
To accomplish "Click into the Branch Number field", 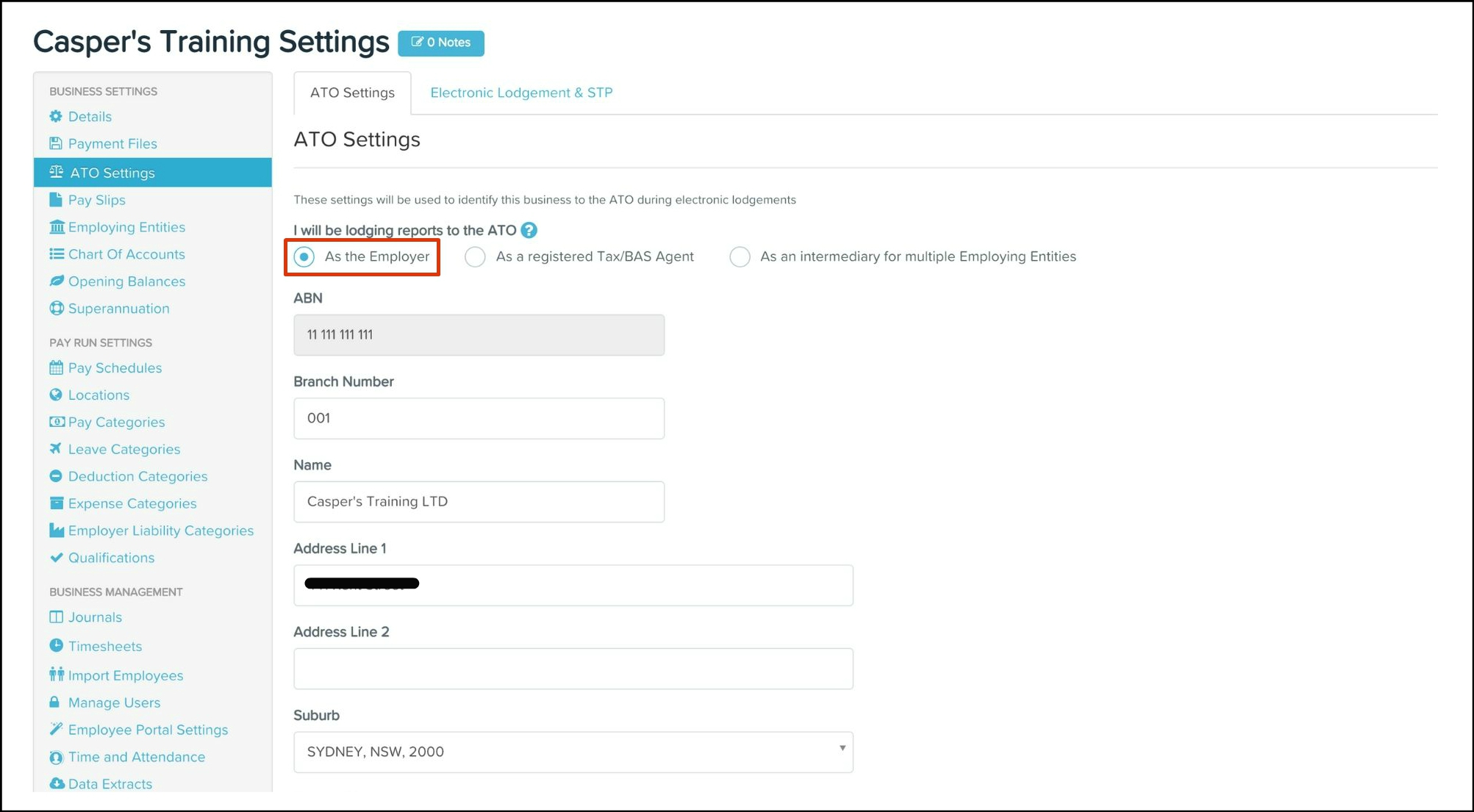I will tap(479, 418).
